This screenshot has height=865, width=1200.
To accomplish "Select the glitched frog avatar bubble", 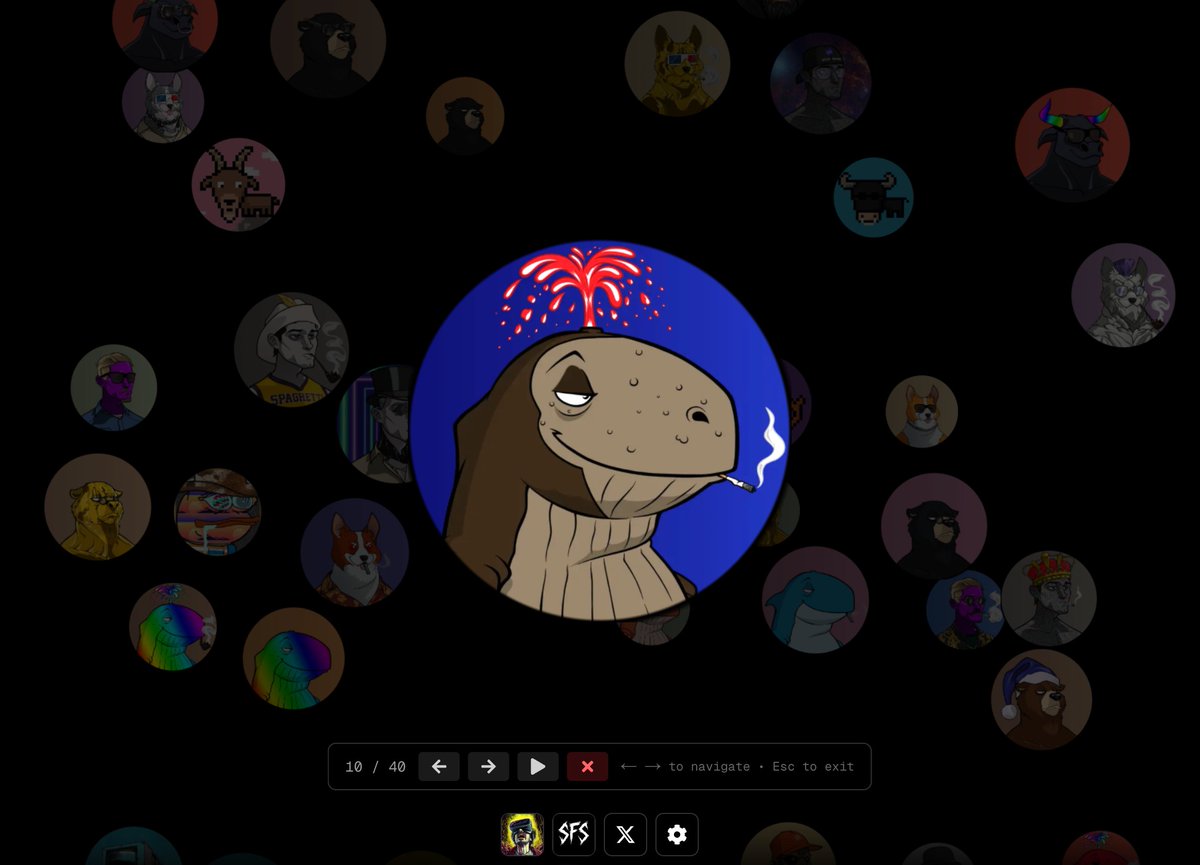I will tap(218, 512).
